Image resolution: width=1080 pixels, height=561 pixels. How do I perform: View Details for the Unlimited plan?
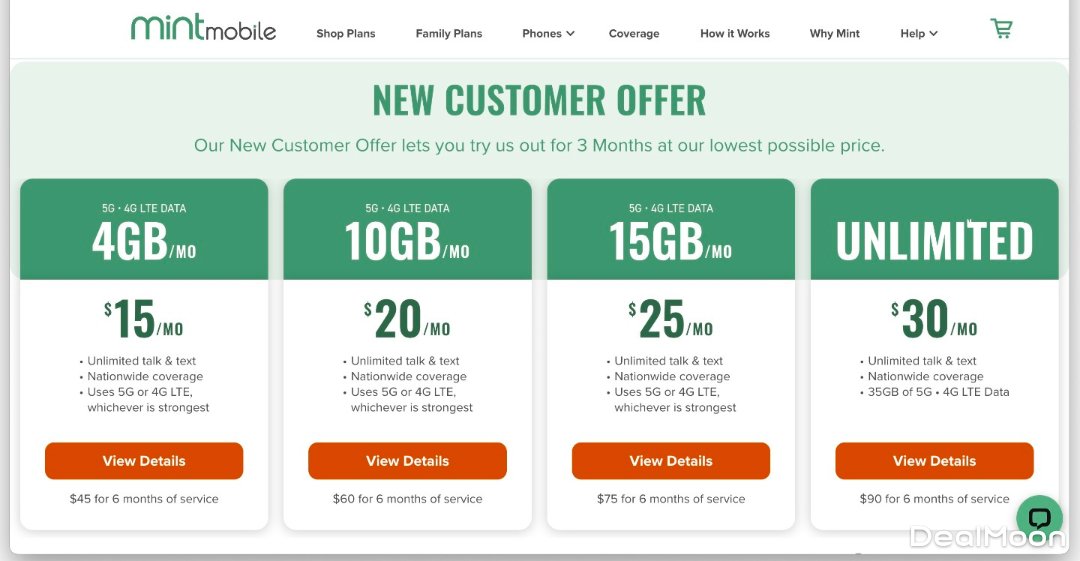[934, 461]
